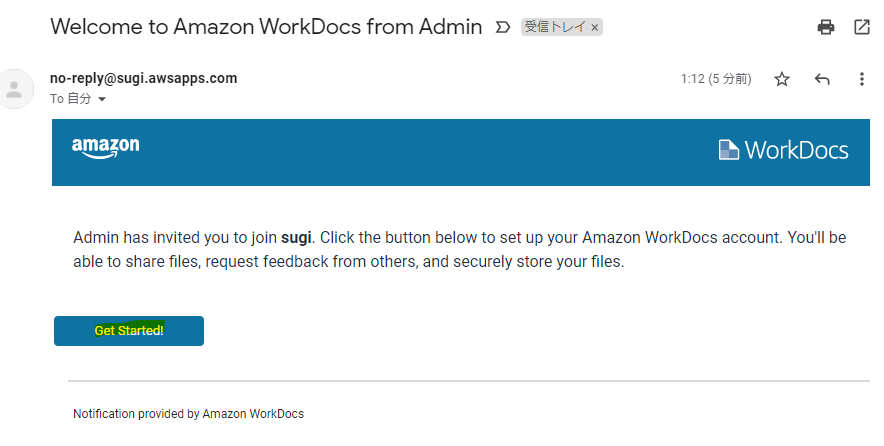
Task: Toggle the importance marker beside the subject
Action: tap(503, 27)
